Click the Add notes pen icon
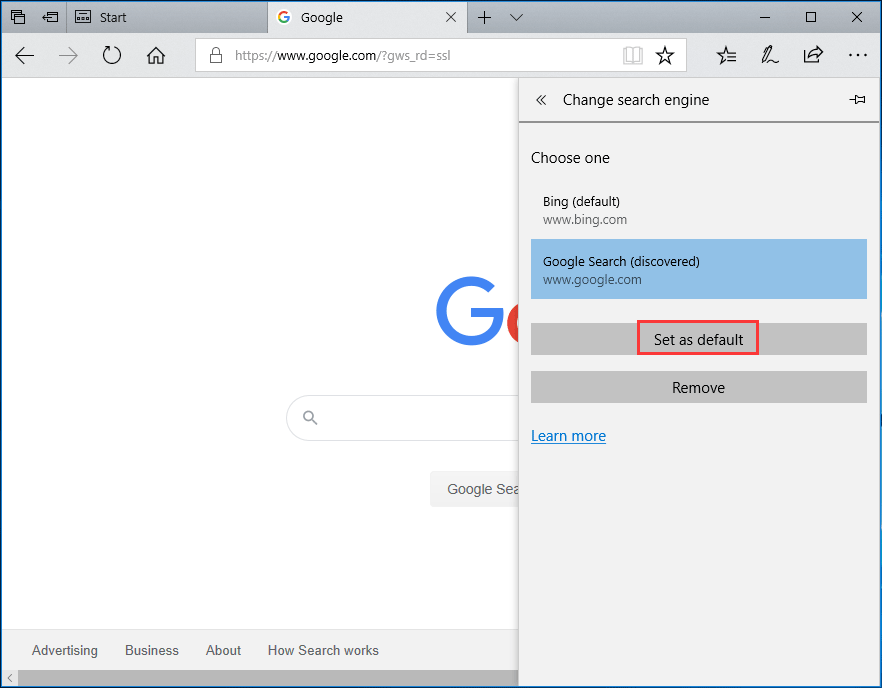 click(770, 56)
